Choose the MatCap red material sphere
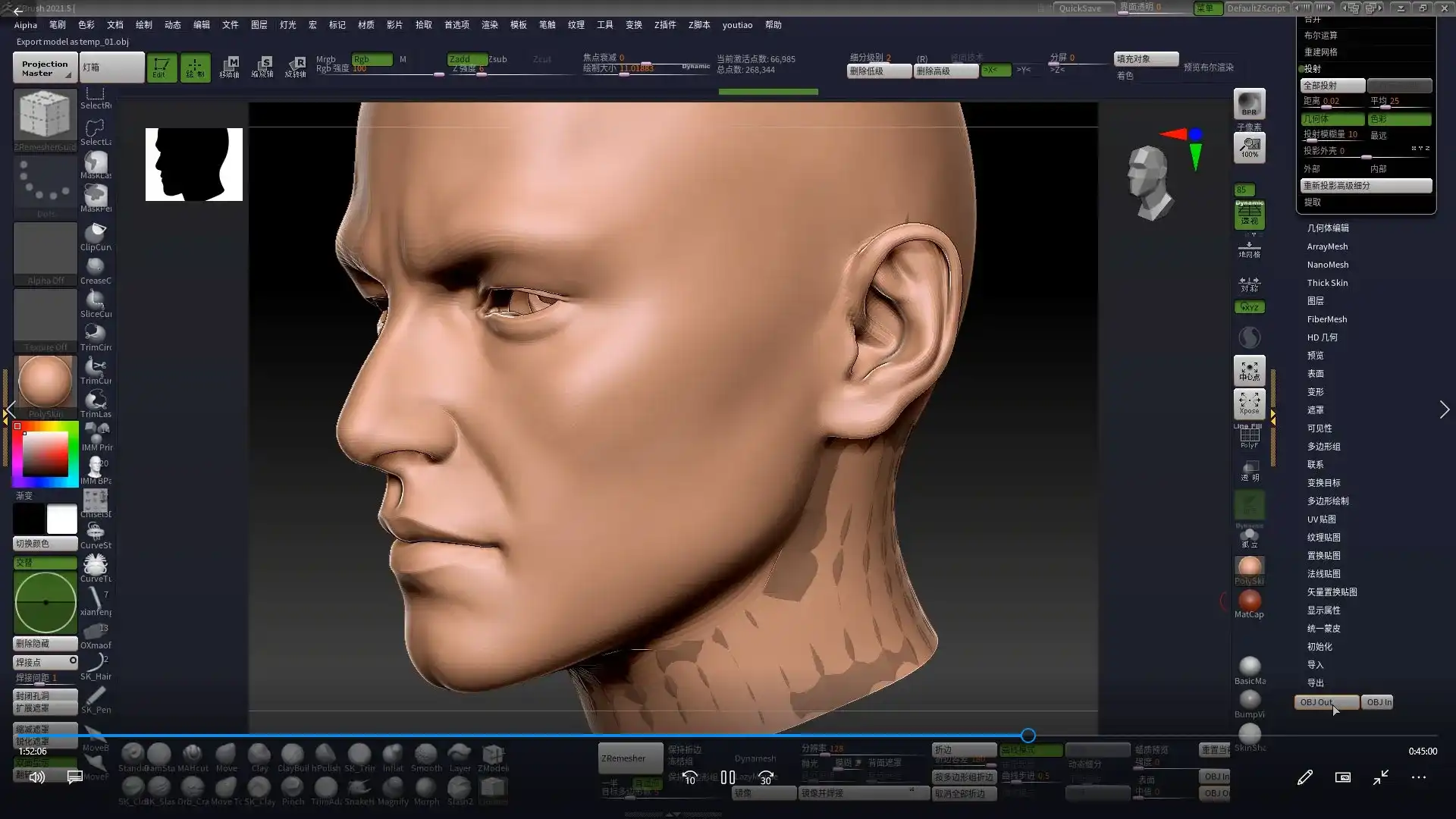Viewport: 1456px width, 819px height. click(x=1249, y=601)
